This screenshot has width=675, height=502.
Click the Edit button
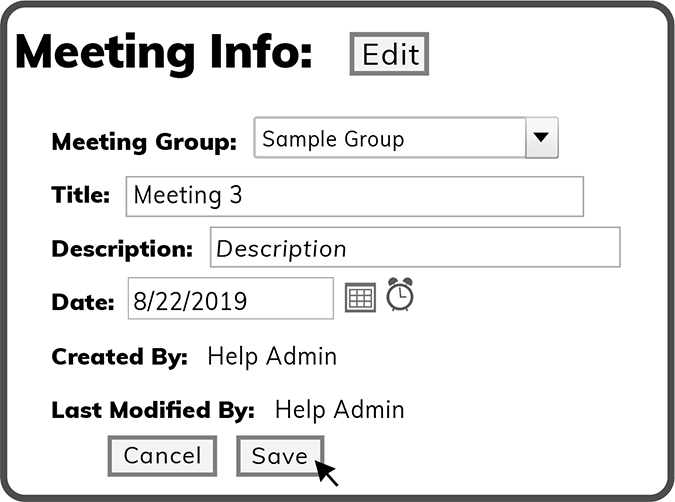[x=389, y=54]
